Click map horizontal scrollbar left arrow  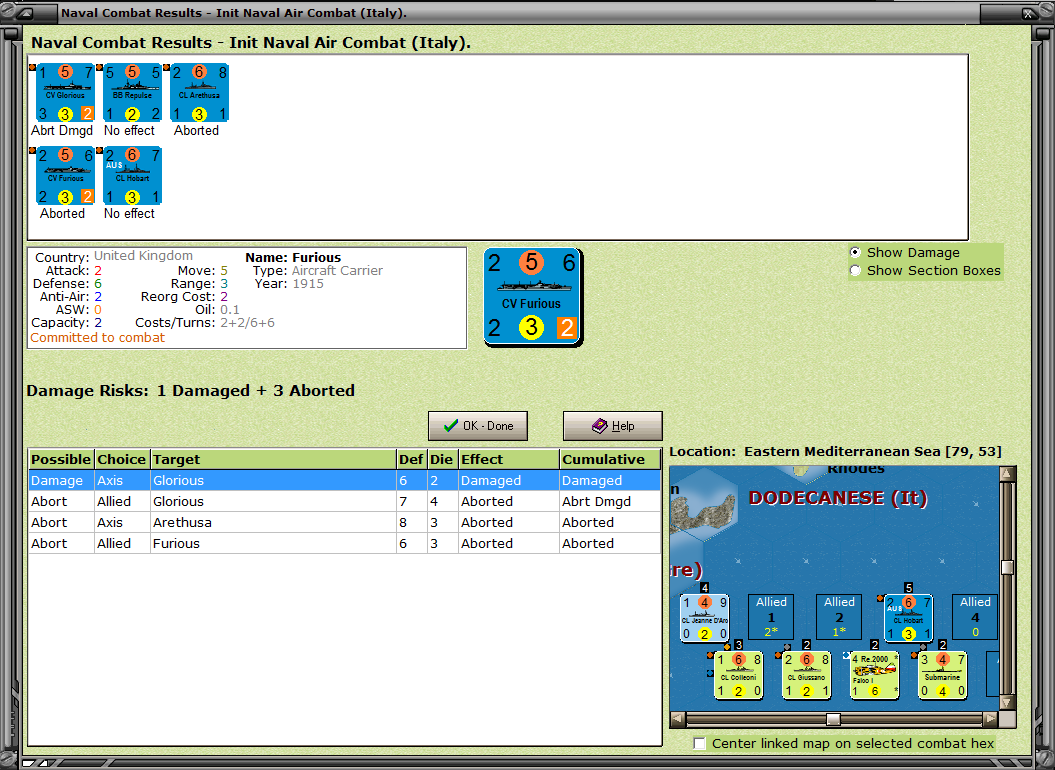(678, 719)
